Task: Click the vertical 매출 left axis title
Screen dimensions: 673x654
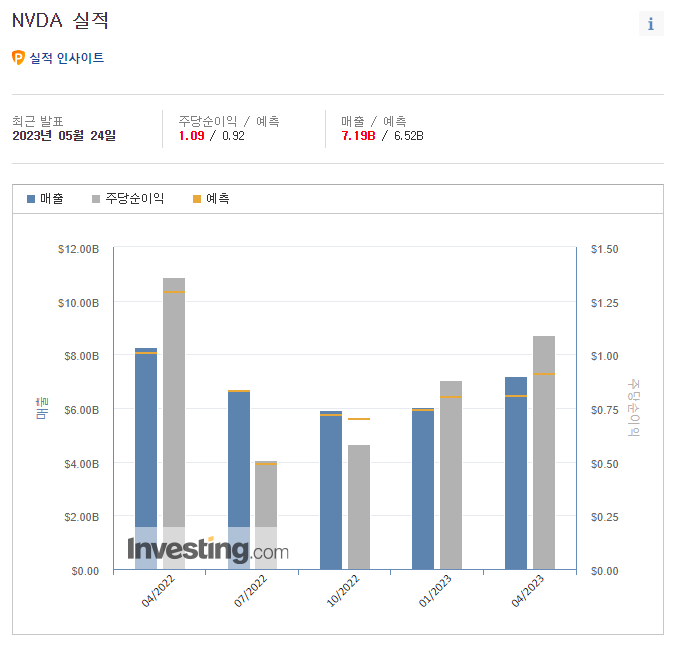Action: tap(42, 408)
